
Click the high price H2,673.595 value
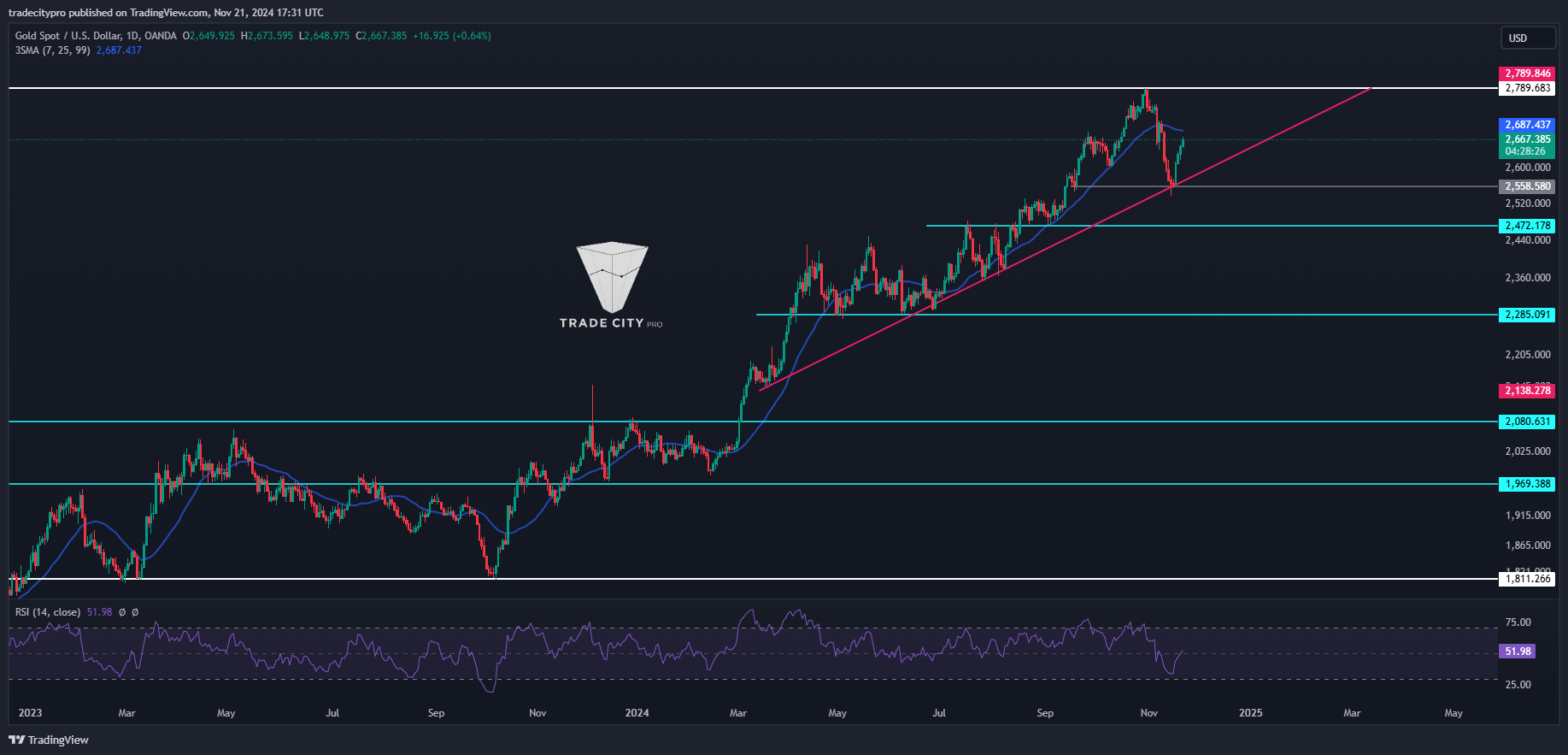coord(267,36)
